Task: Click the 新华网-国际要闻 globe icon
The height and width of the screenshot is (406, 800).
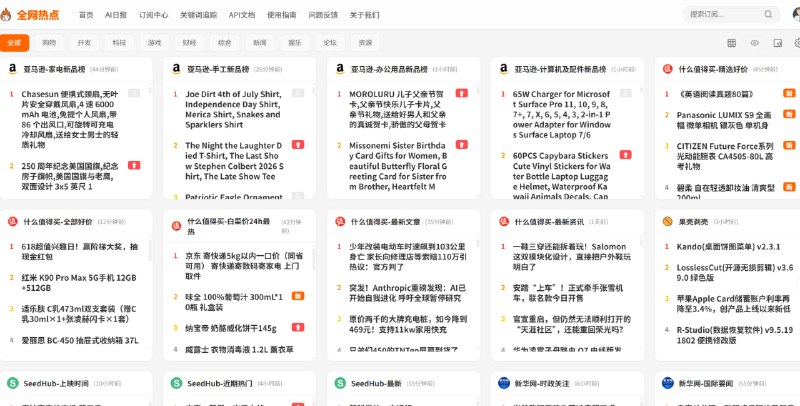Action: point(668,383)
